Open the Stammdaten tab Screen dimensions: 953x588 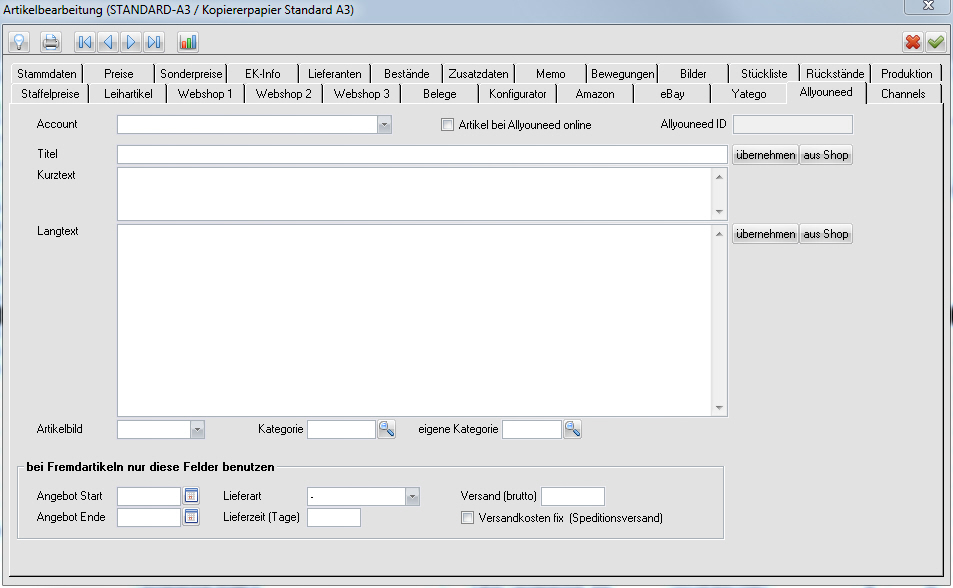[x=46, y=74]
